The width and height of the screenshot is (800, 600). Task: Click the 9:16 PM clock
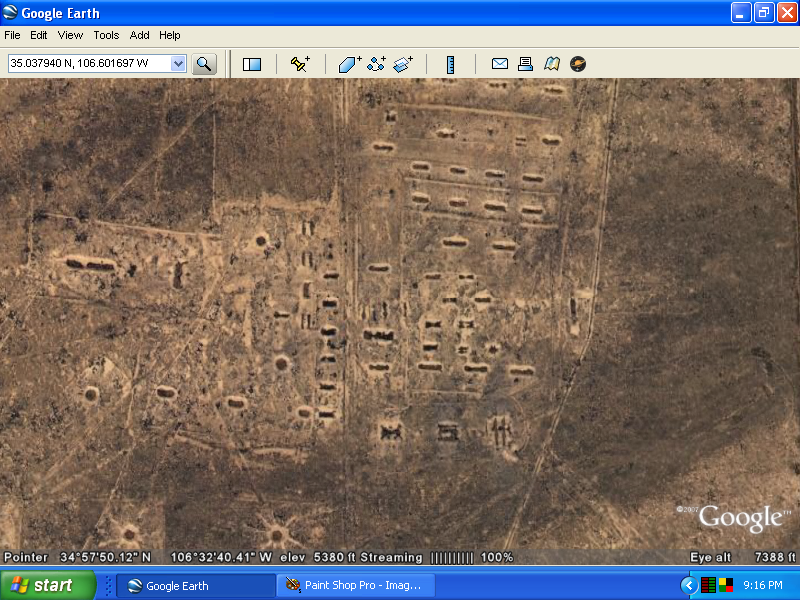[x=763, y=585]
